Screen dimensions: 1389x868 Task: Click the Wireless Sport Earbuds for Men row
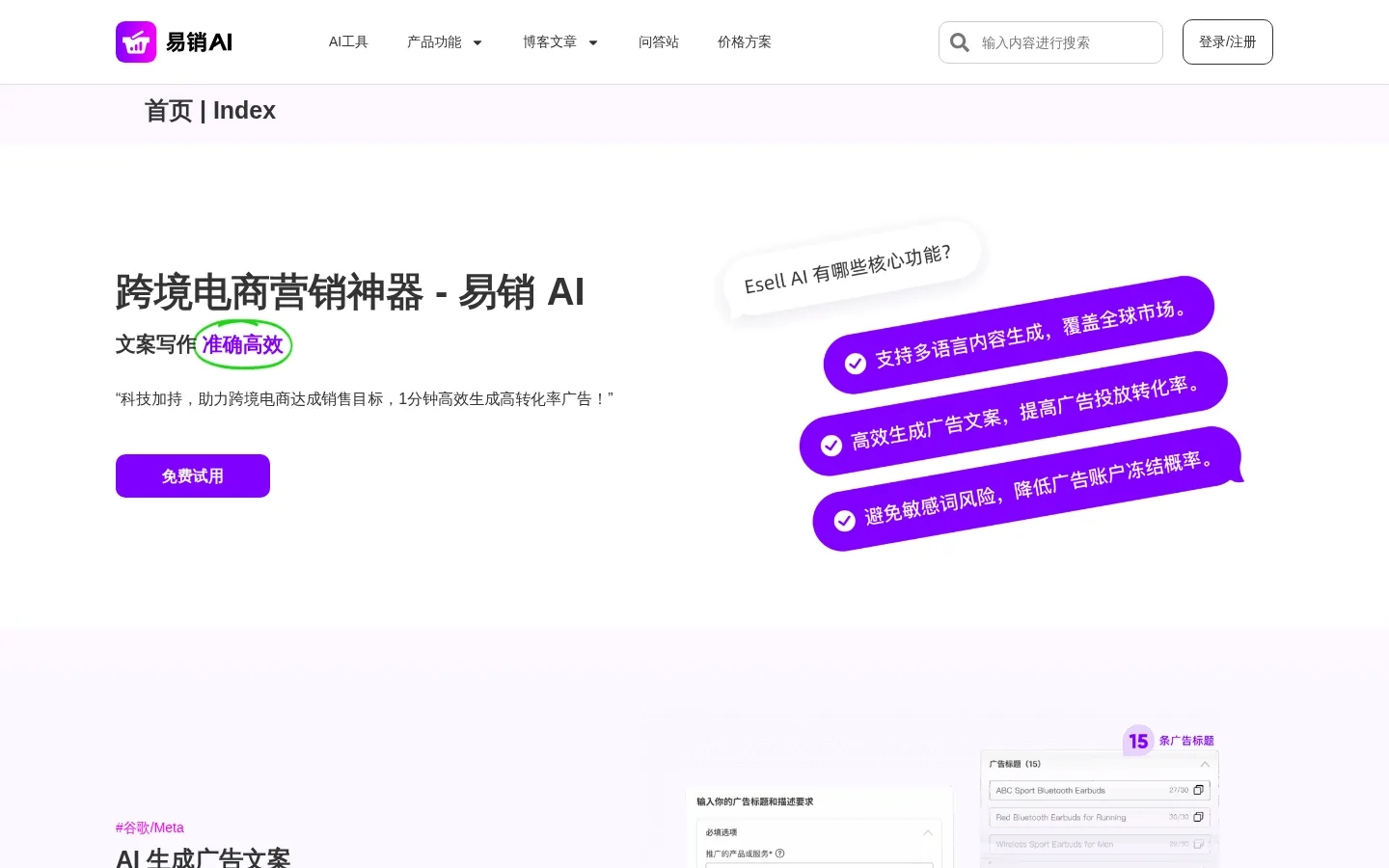tap(1099, 844)
